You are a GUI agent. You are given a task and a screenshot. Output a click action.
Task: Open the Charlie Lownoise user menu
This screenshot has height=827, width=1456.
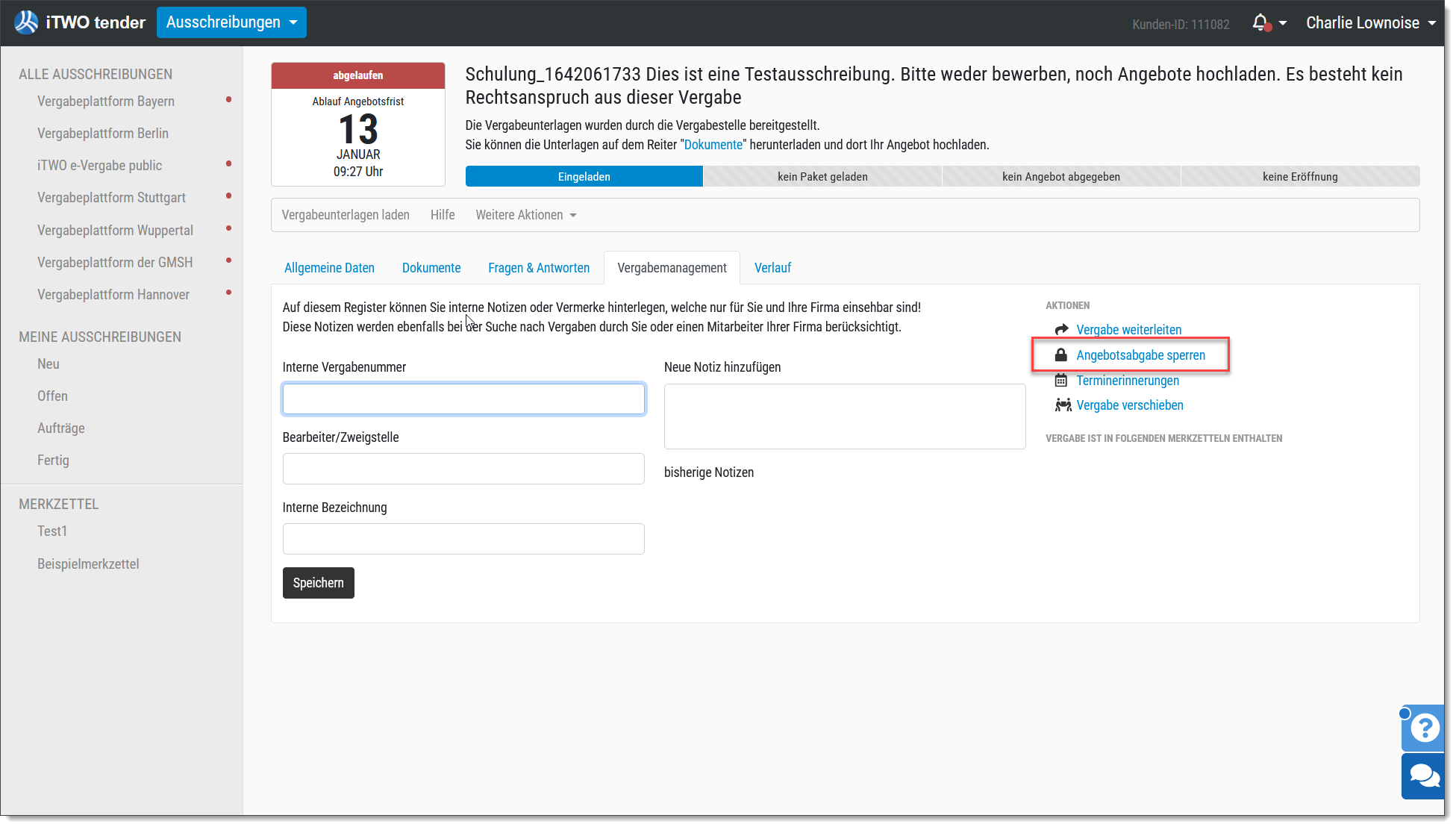(x=1371, y=23)
